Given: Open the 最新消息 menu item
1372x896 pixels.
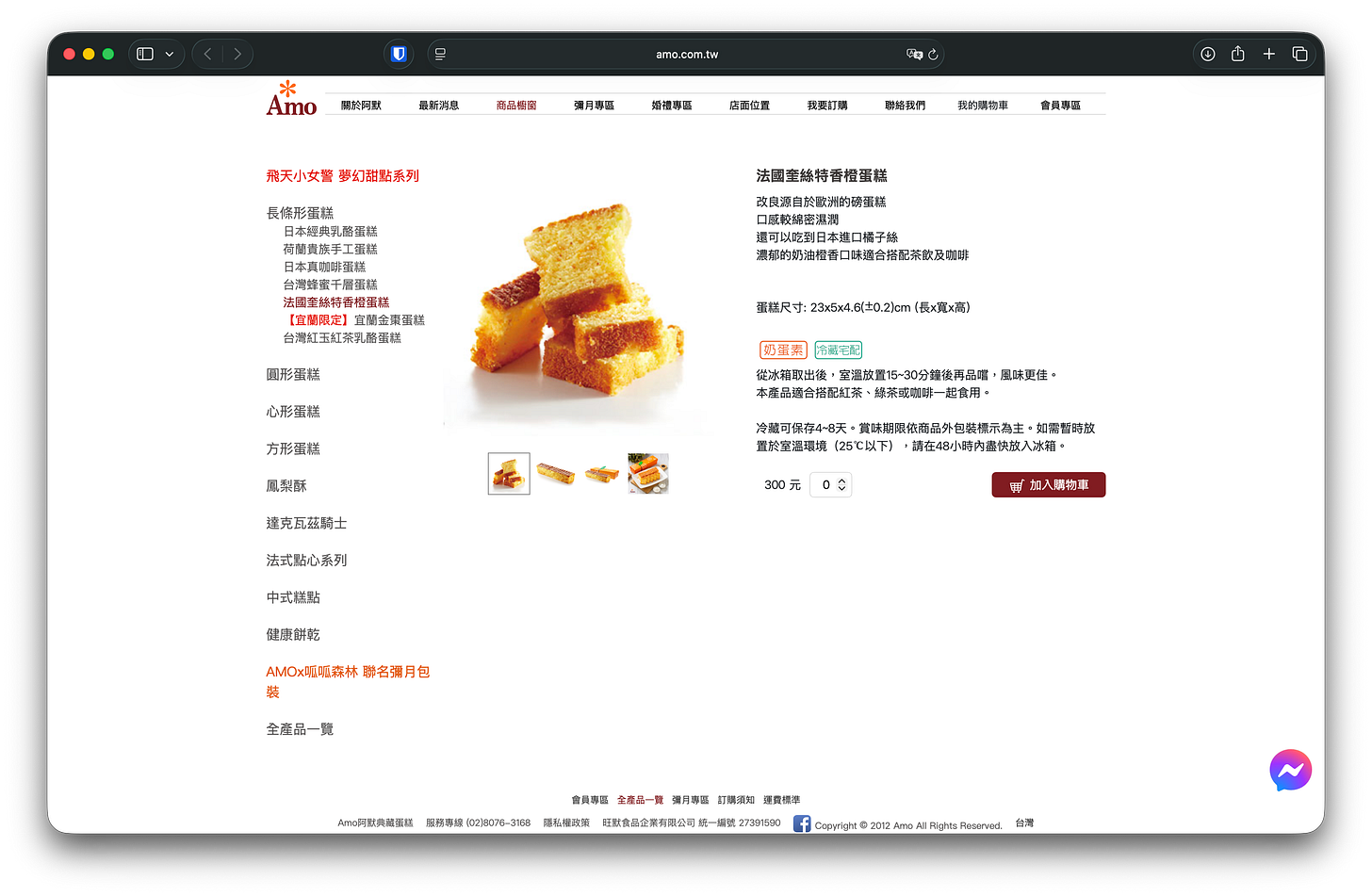Looking at the screenshot, I should coord(439,106).
